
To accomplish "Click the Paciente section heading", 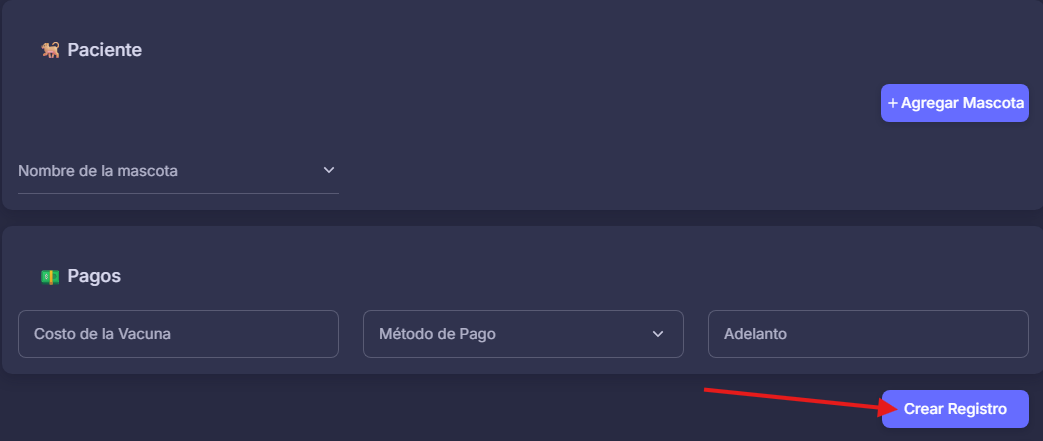I will click(x=104, y=50).
